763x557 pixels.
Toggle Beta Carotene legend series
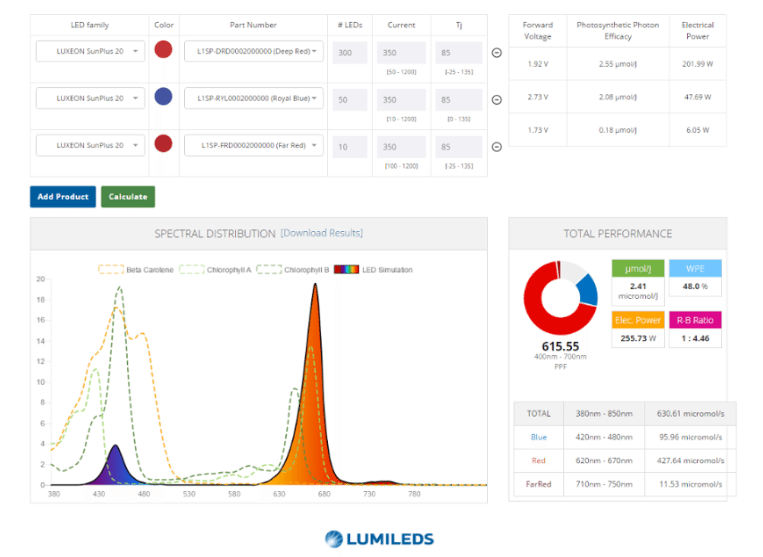point(136,270)
